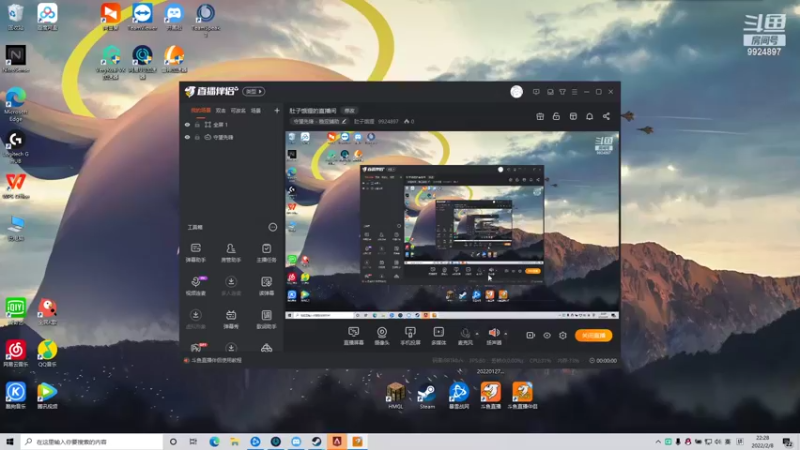This screenshot has width=800, height=450.
Task: Add a 直播屏幕 screen capture source
Action: coord(353,336)
